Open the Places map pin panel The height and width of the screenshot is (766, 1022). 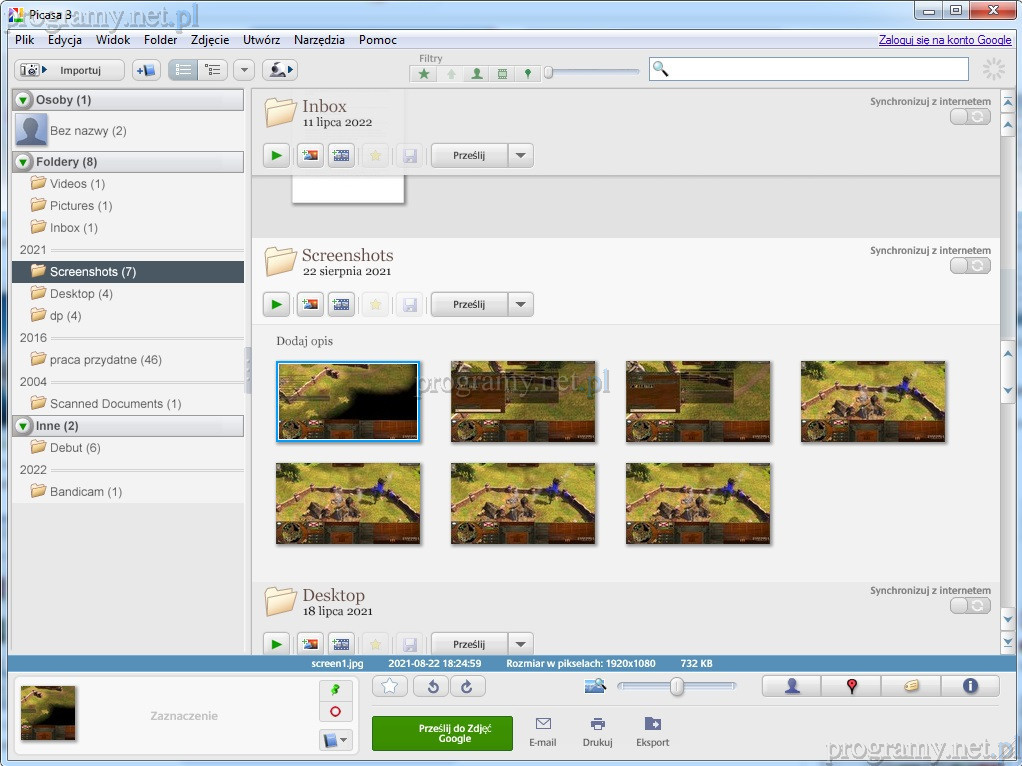coord(851,686)
